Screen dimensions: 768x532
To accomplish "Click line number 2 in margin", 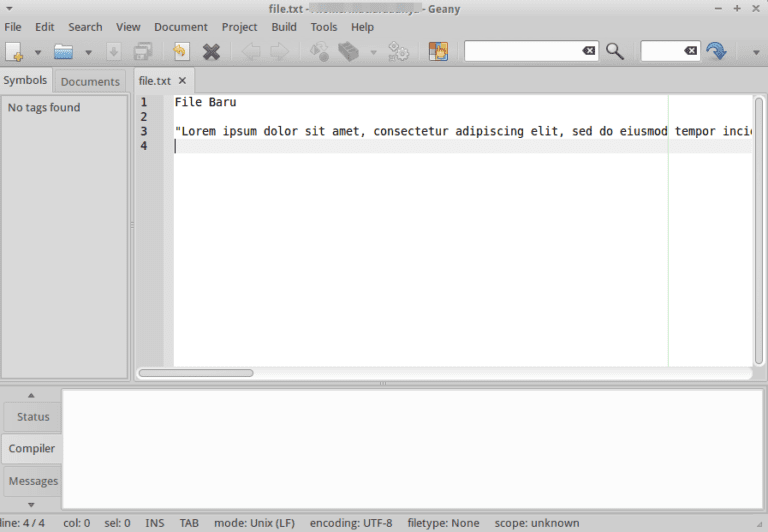I will pyautogui.click(x=144, y=117).
